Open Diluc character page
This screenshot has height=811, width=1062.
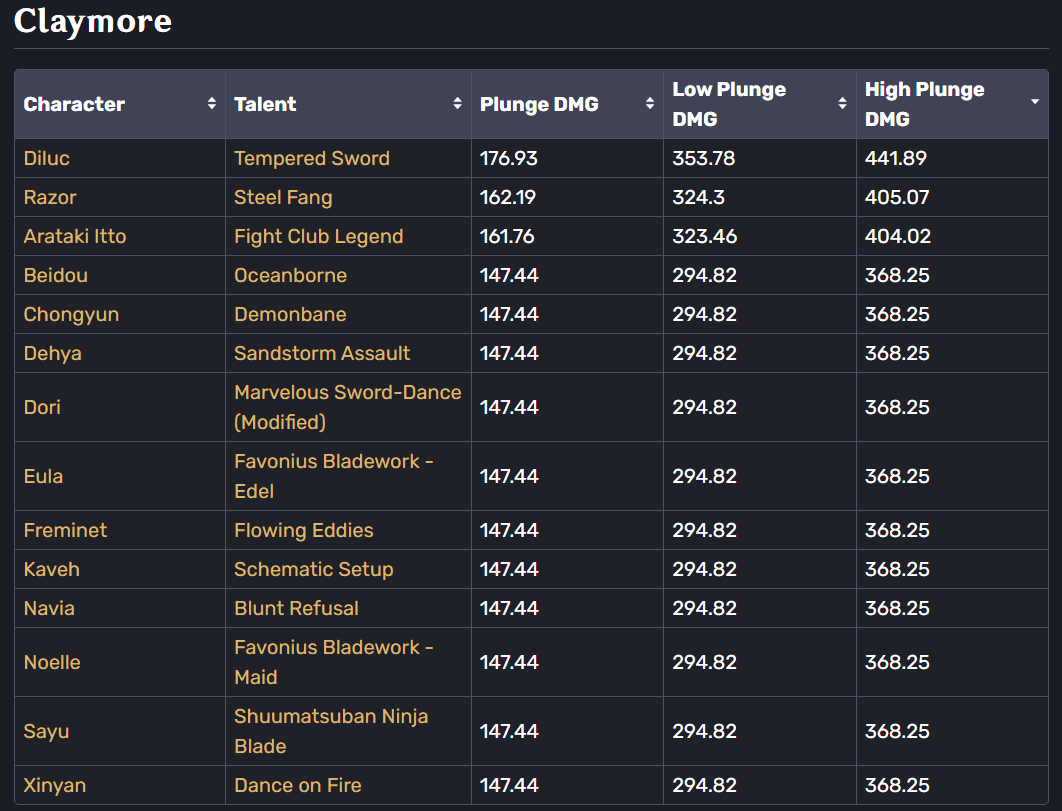tap(47, 158)
